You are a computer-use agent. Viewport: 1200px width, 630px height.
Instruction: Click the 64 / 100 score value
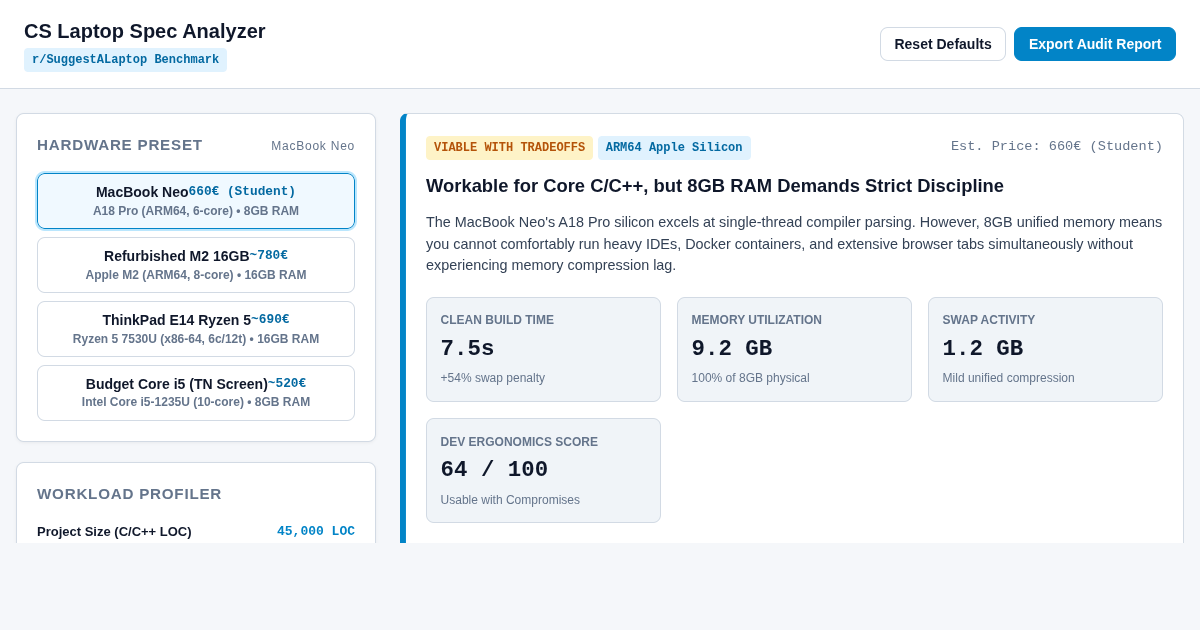tap(494, 470)
